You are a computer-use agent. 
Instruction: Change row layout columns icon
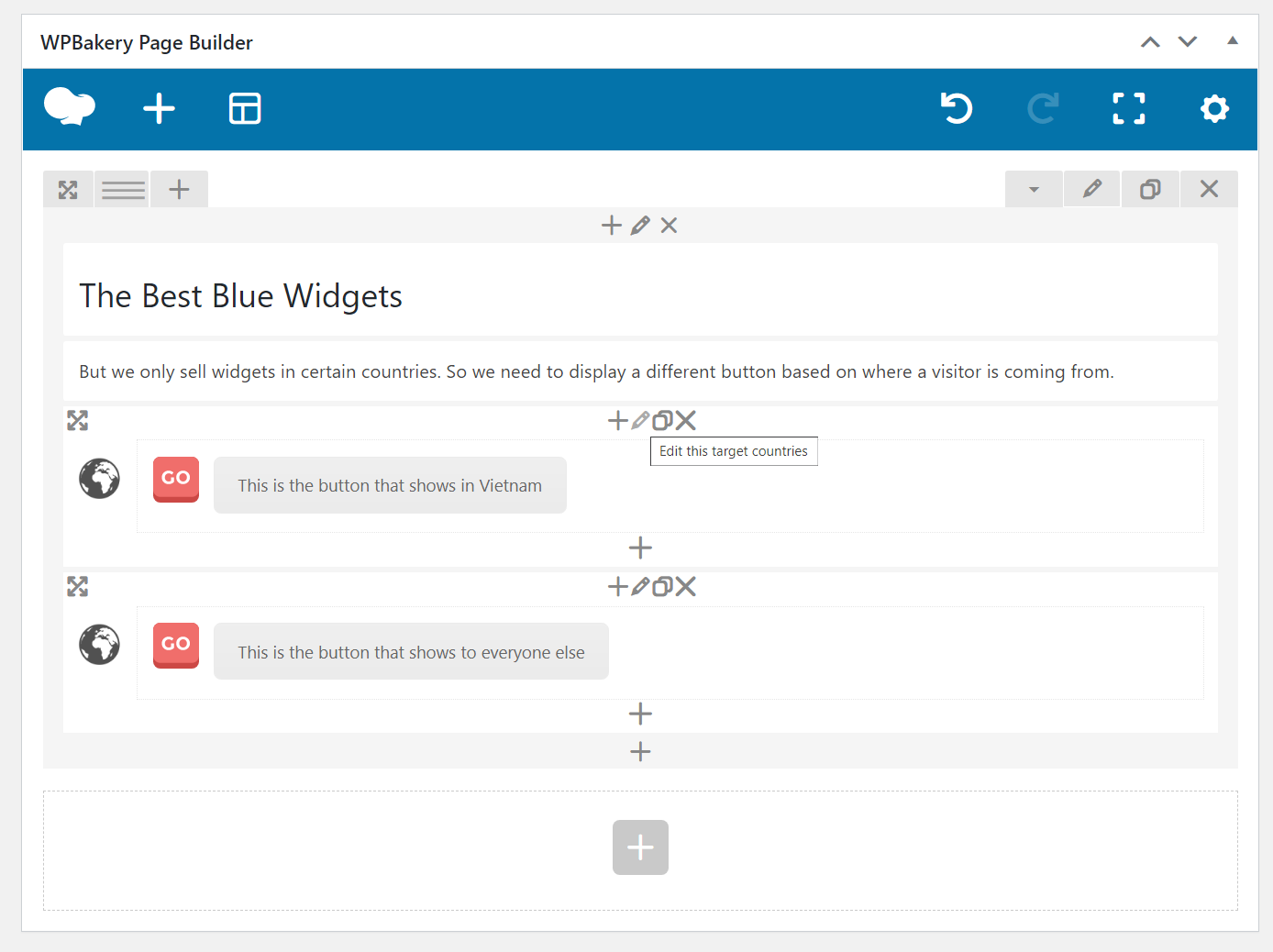(x=123, y=190)
